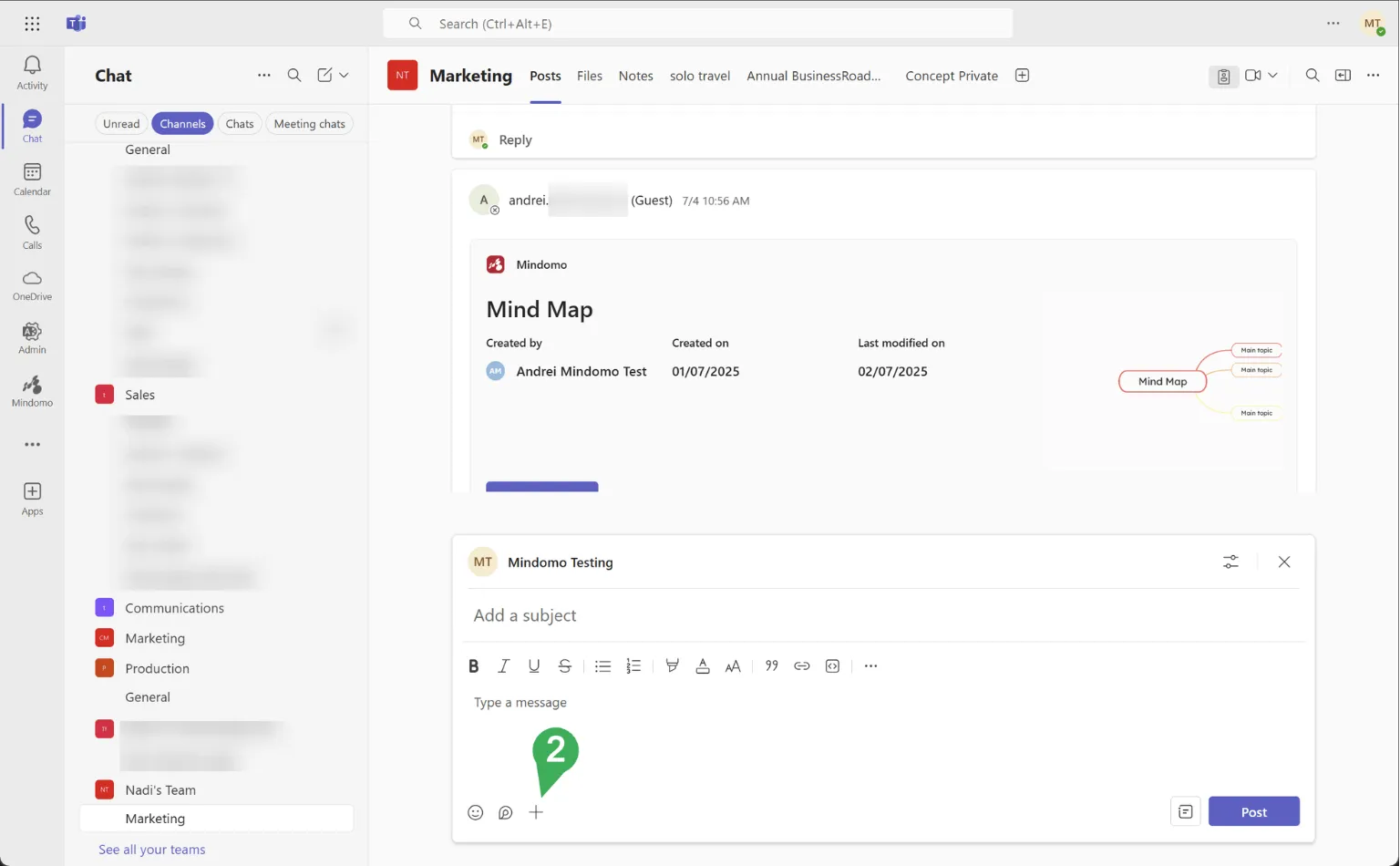Insert a quote block
1400x866 pixels.
click(x=771, y=666)
